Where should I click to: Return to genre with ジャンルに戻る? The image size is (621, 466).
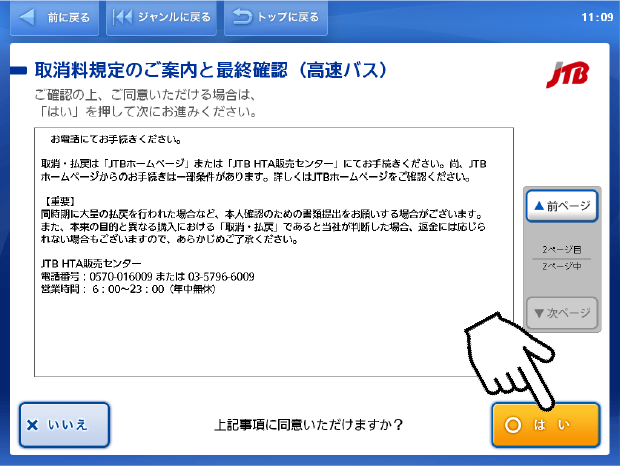point(162,18)
